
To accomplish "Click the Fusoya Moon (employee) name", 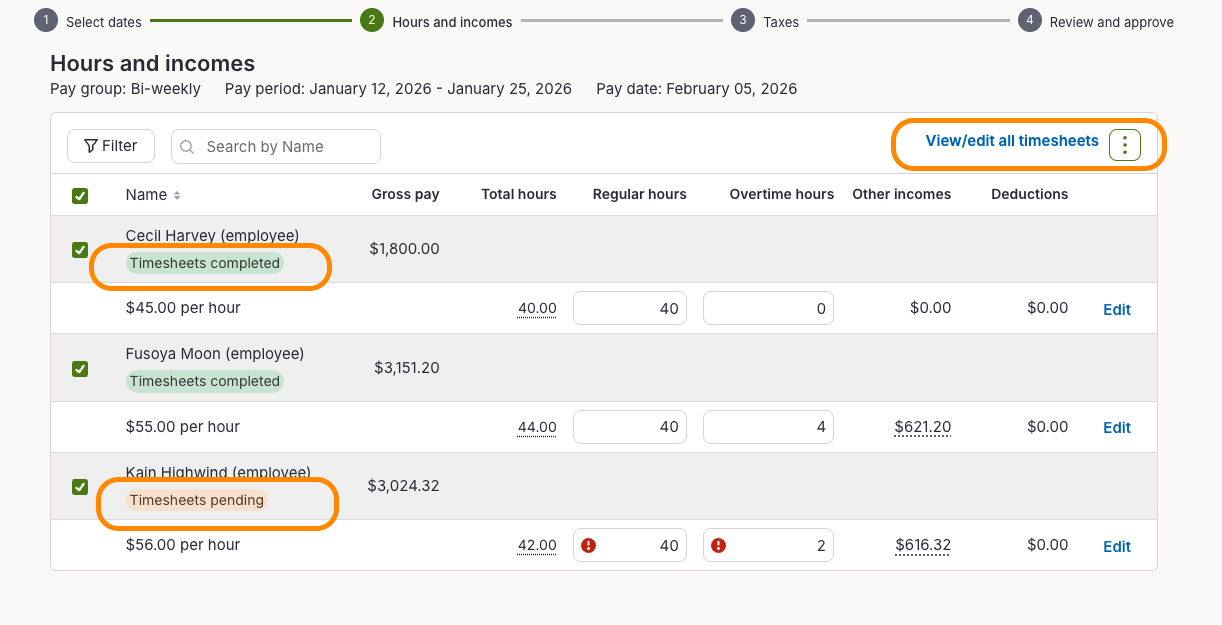I will [215, 354].
